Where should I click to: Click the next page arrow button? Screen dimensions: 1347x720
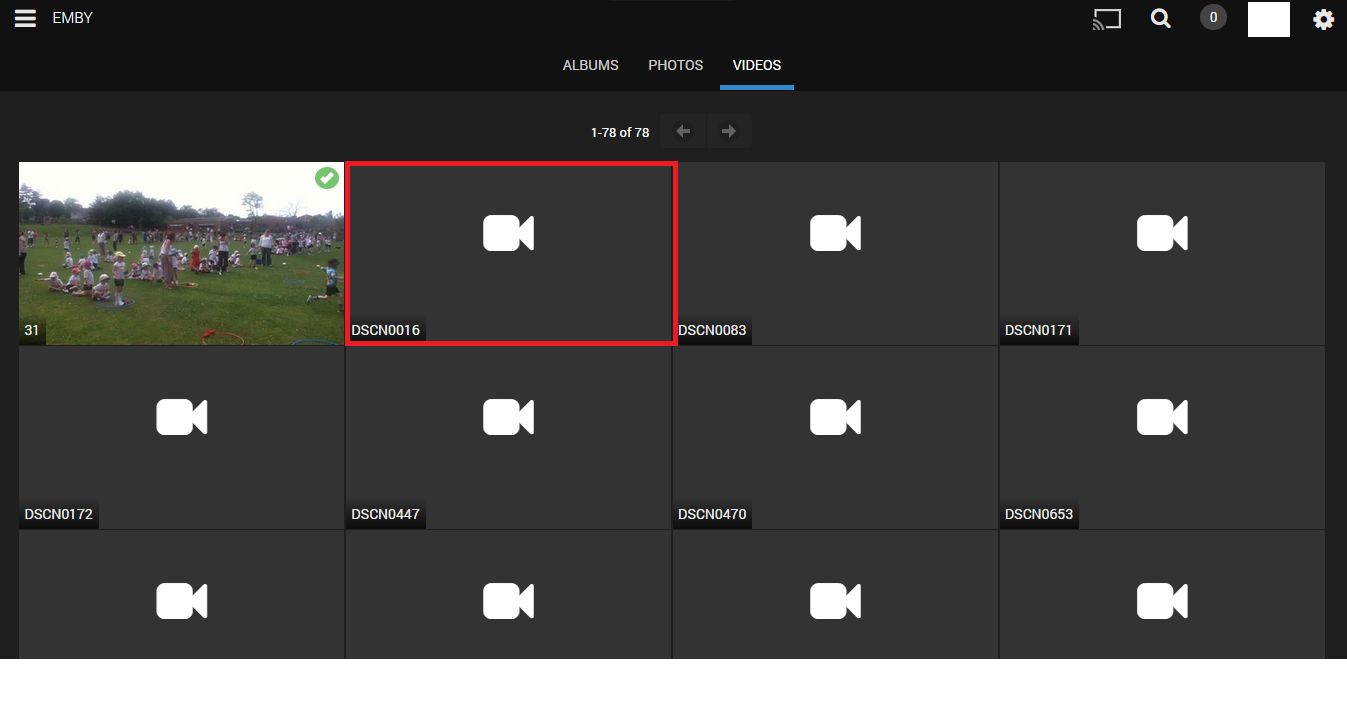(728, 130)
